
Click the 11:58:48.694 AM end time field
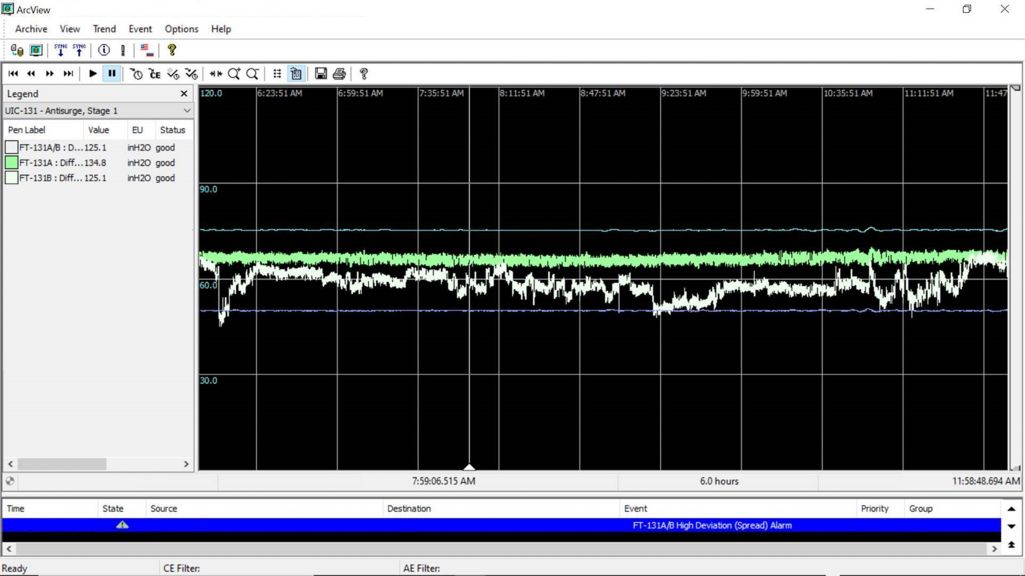click(x=986, y=481)
